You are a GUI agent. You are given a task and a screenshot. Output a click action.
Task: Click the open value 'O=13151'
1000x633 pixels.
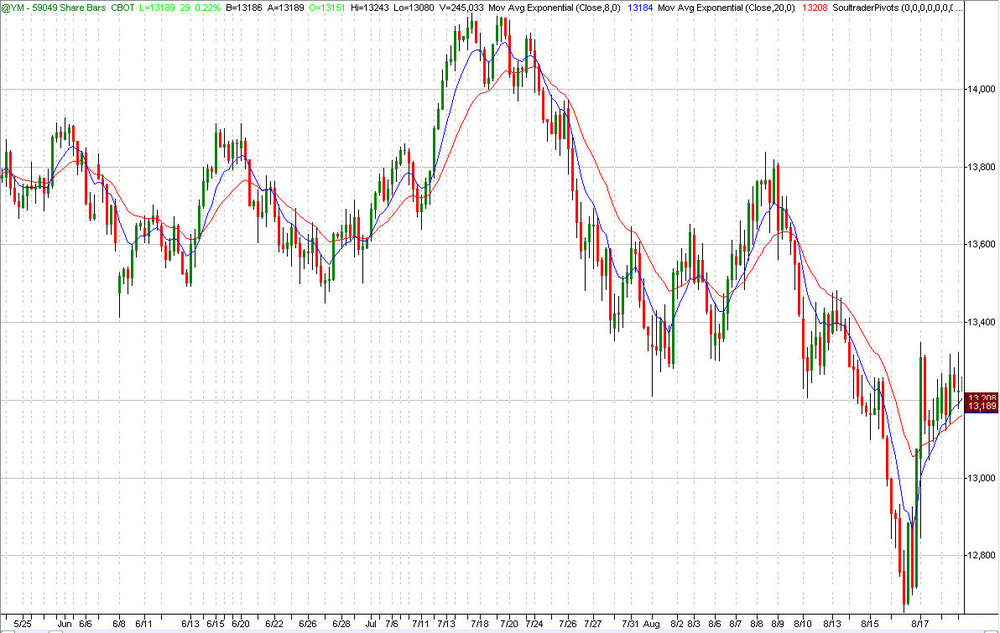[x=327, y=8]
